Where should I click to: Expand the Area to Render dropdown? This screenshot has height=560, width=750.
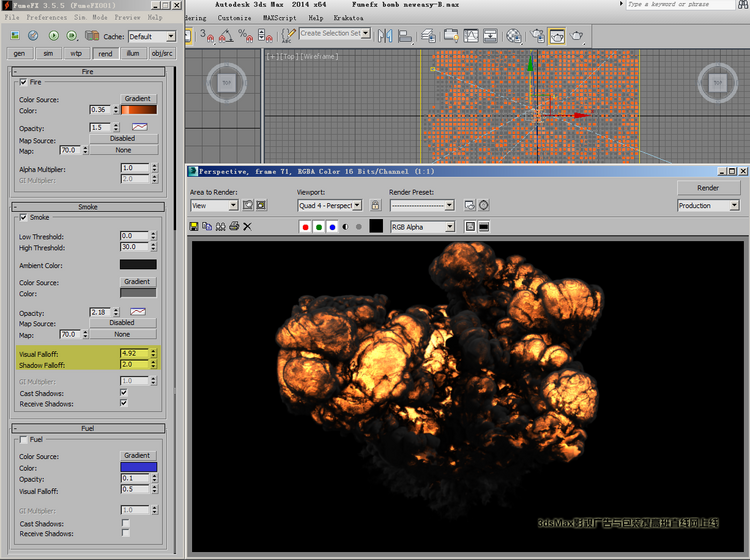point(214,205)
